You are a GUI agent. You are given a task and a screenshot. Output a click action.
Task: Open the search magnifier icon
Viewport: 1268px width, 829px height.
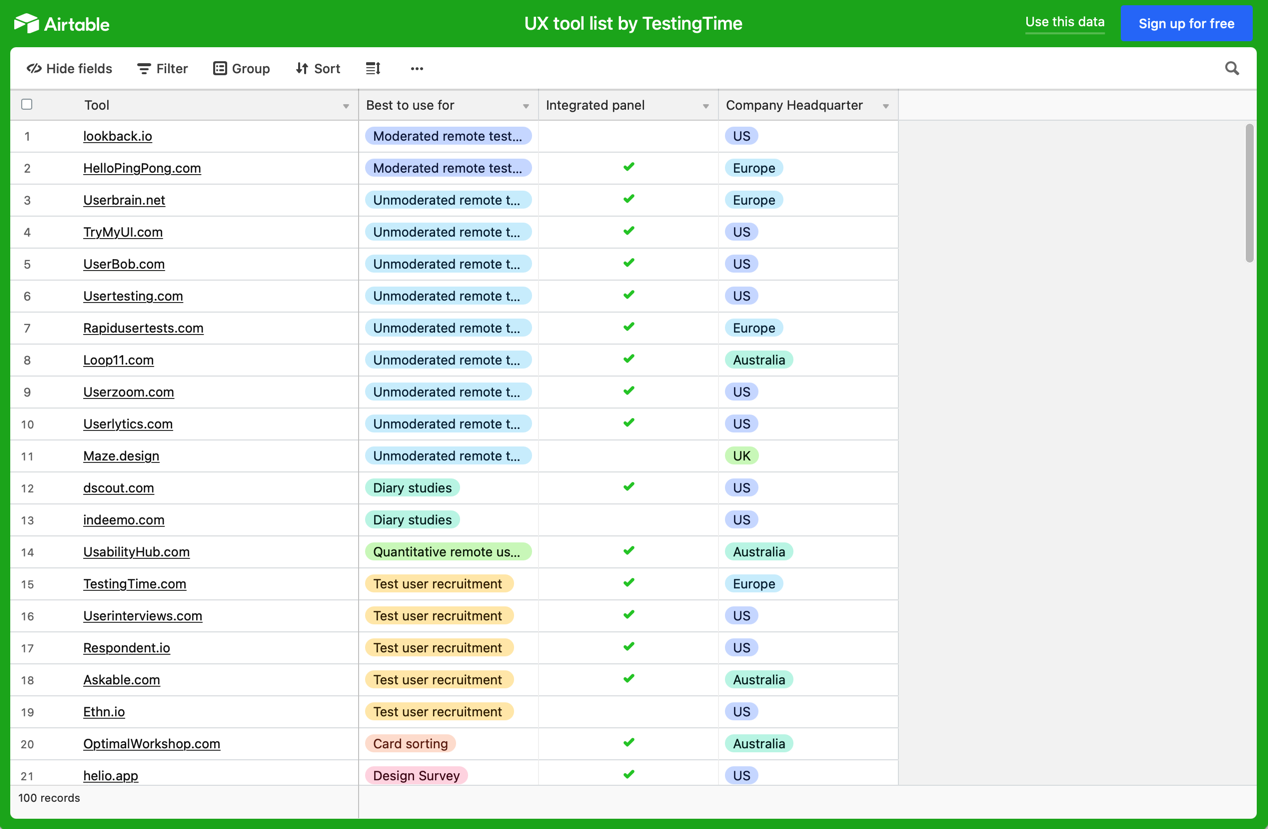coord(1232,69)
